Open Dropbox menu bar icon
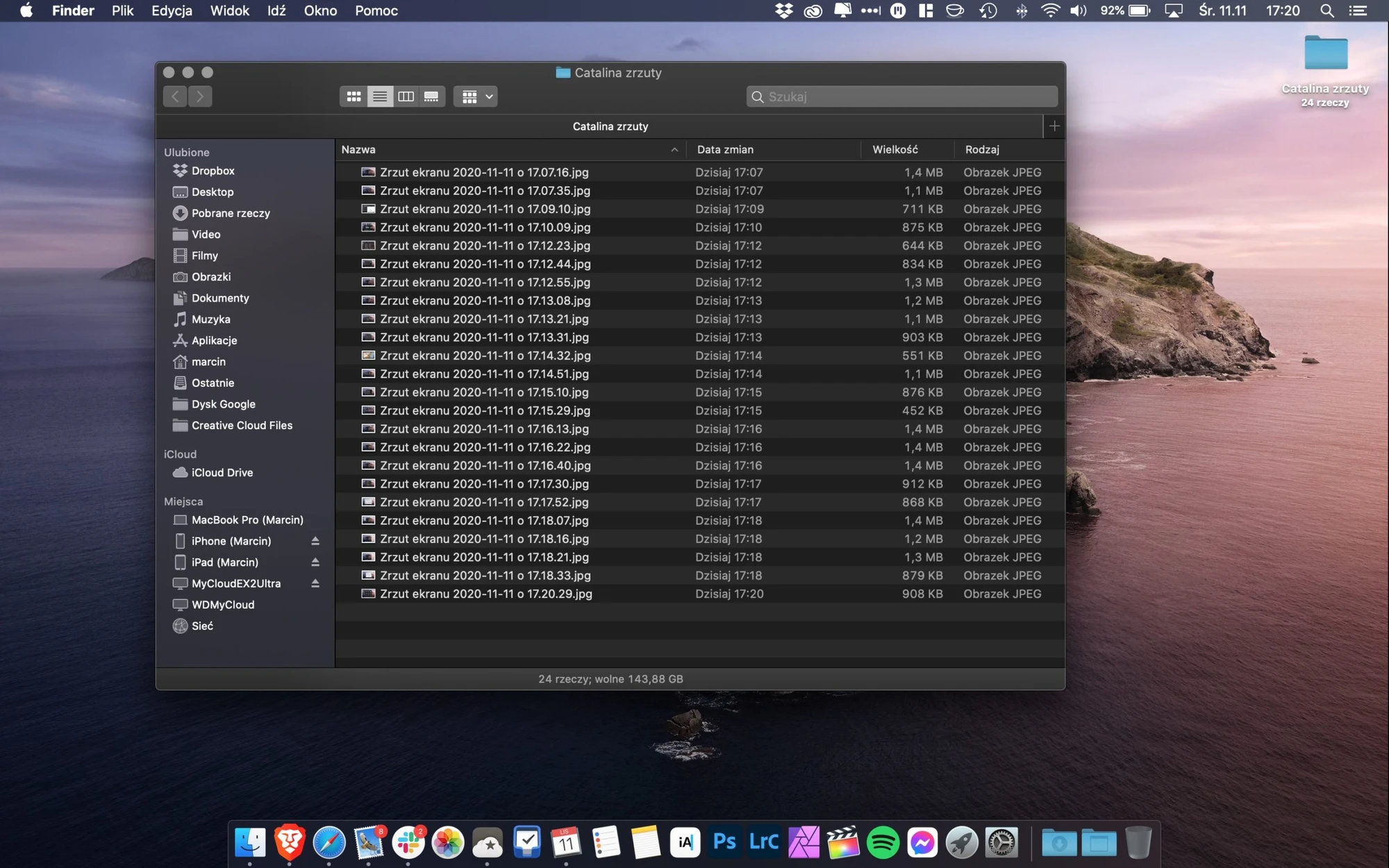This screenshot has width=1389, height=868. (784, 10)
